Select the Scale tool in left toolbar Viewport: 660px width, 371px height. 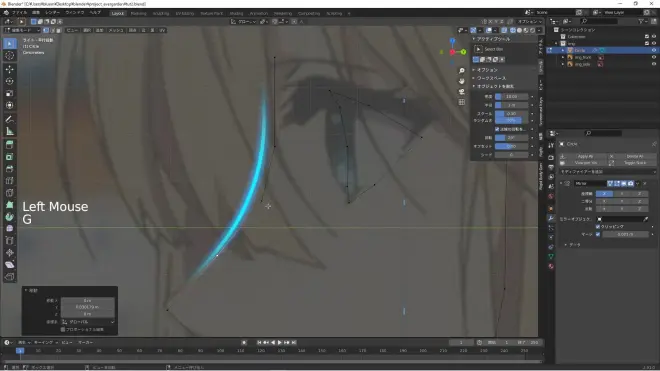[10, 93]
